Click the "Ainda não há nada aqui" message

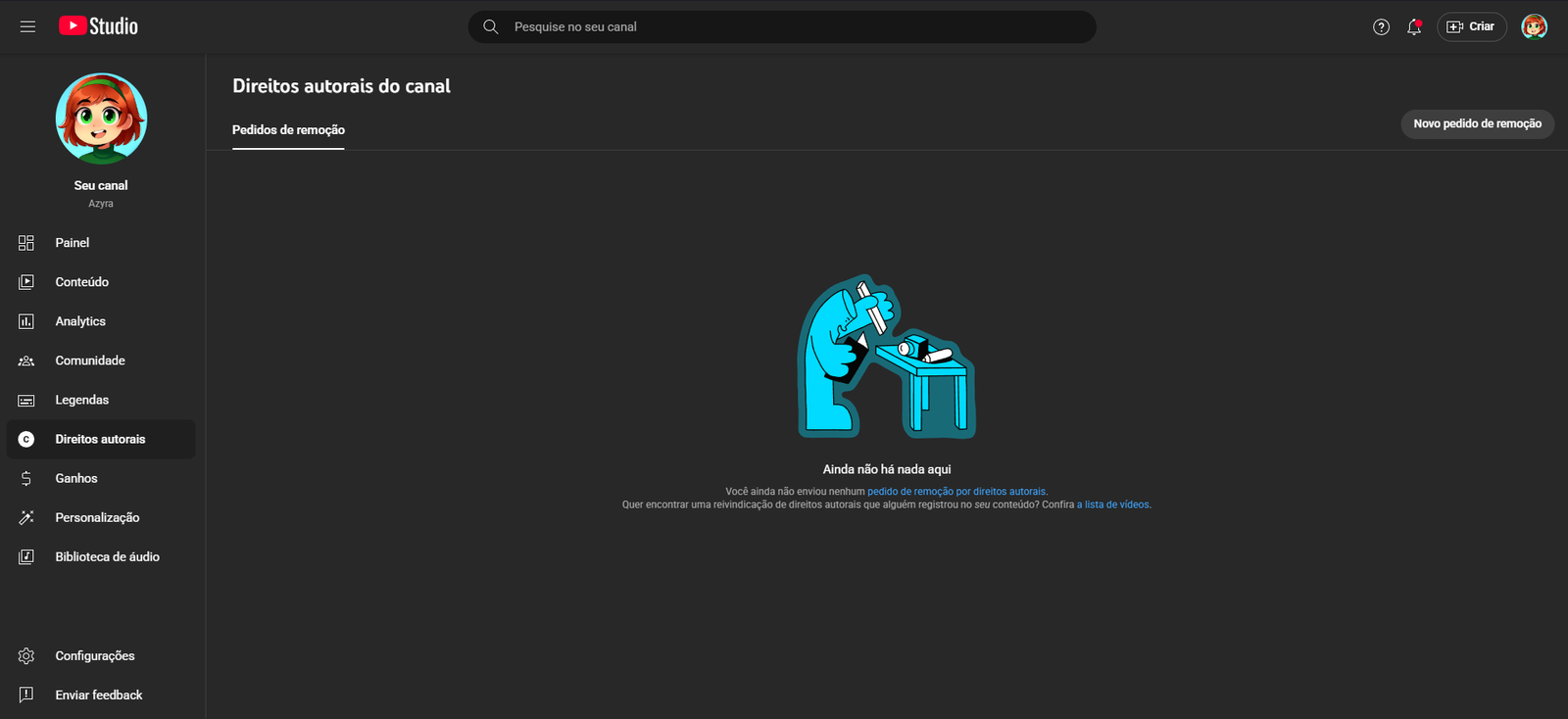pos(887,469)
